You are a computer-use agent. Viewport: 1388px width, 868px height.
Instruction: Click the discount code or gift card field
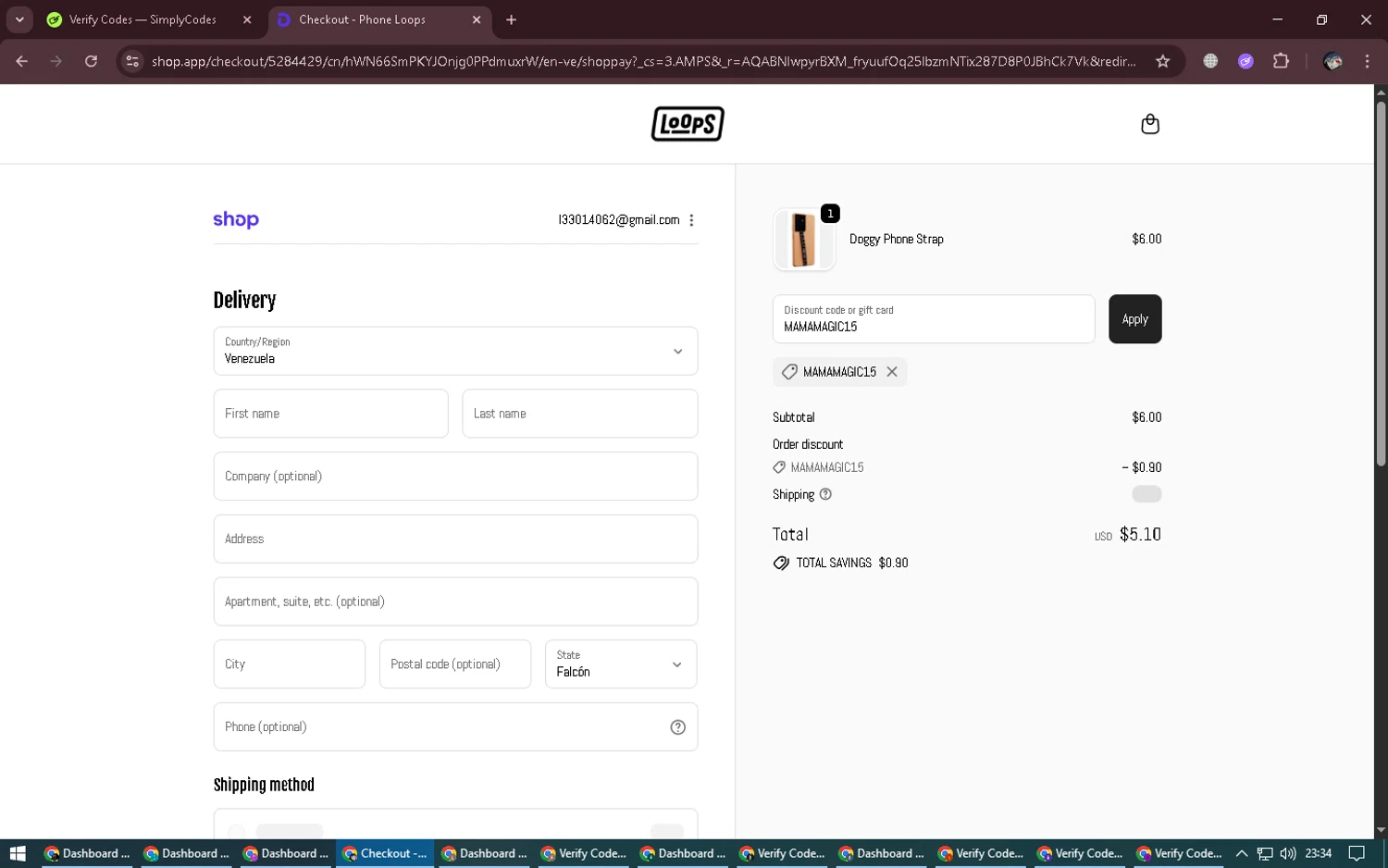934,319
